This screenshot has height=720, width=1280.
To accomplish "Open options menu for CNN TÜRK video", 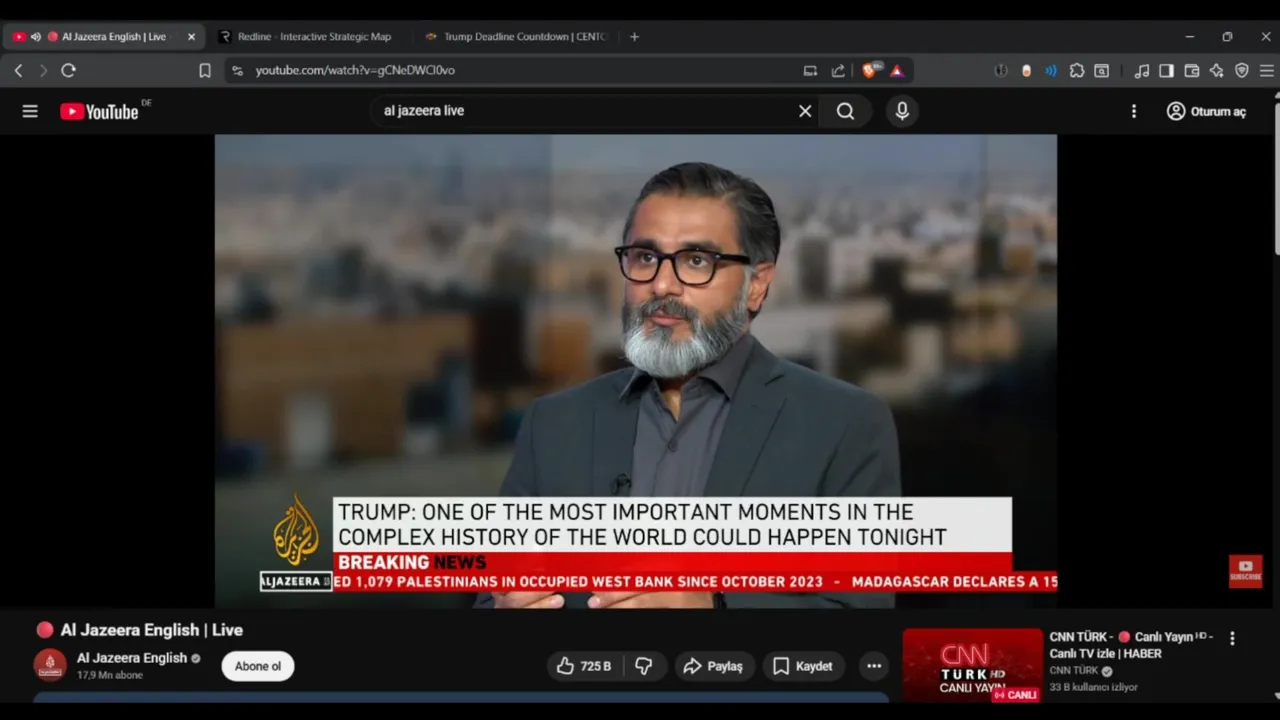I will [1232, 638].
